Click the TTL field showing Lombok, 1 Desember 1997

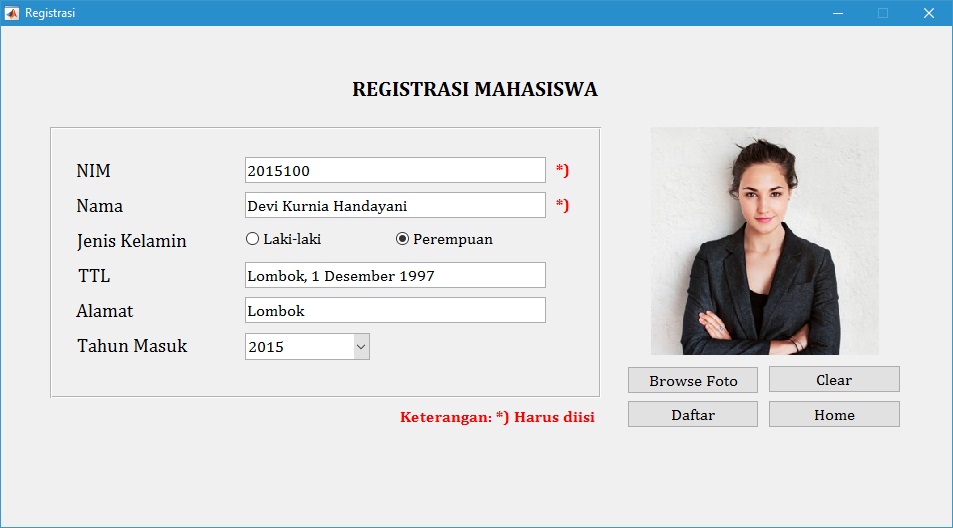click(x=395, y=275)
